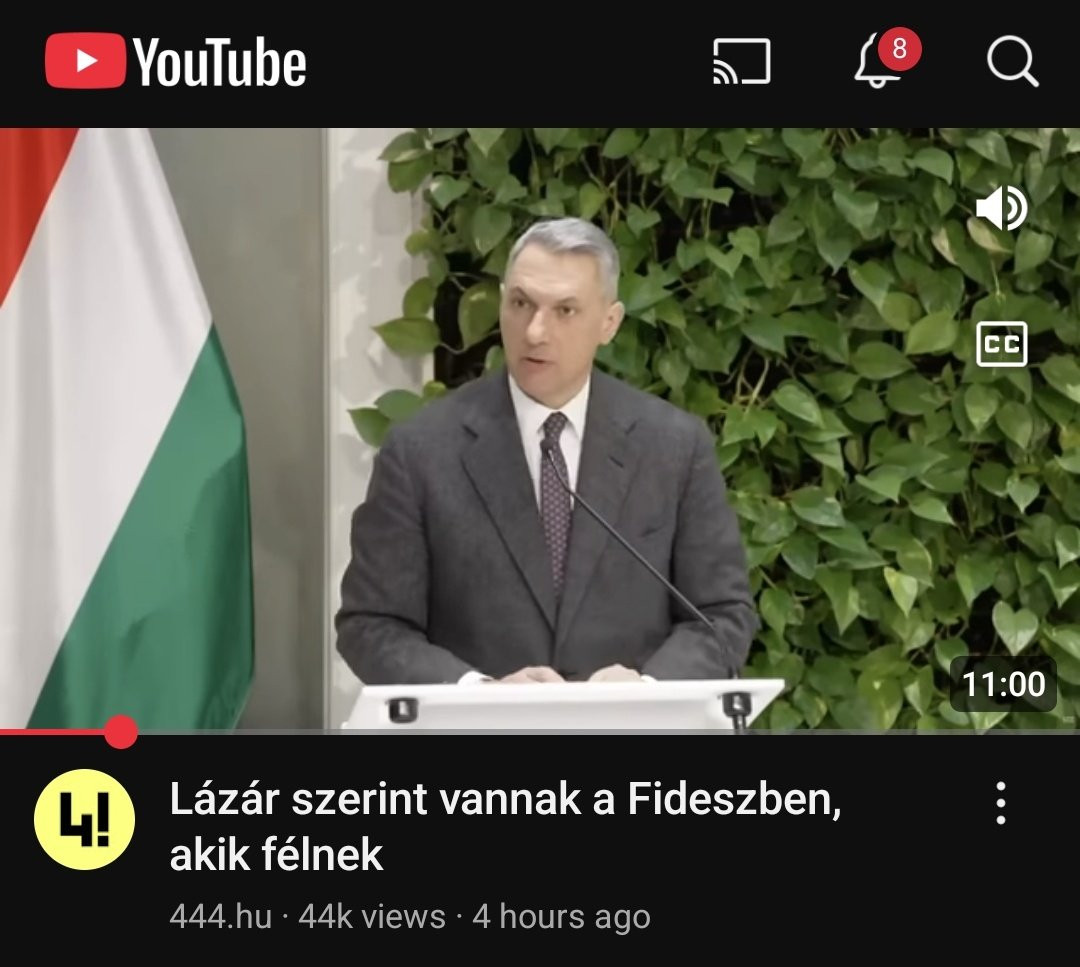
Task: Open the yellow 444 channel avatar
Action: pyautogui.click(x=84, y=820)
